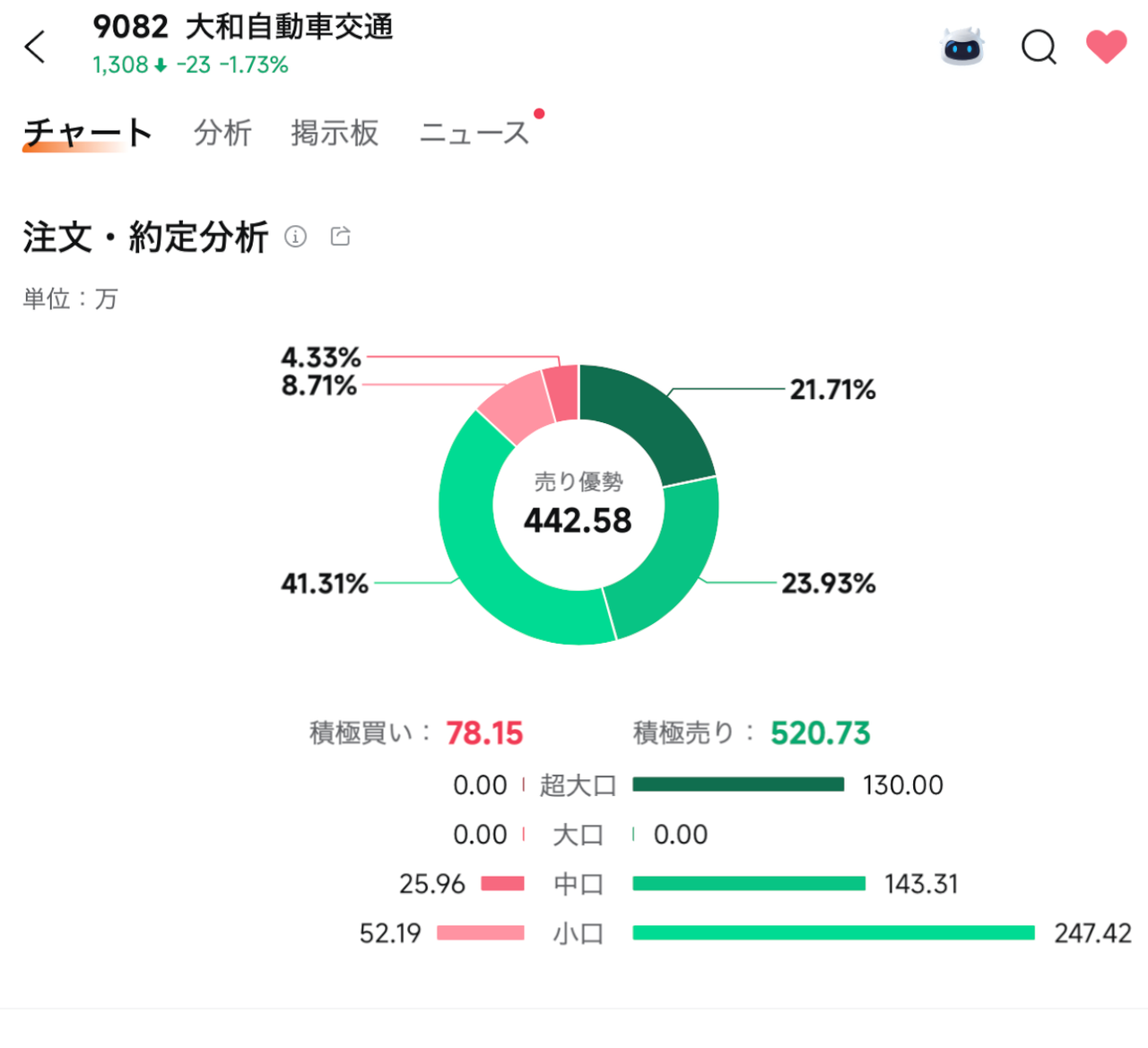Viewport: 1148px width, 1048px height.
Task: Tap the back arrow icon
Action: (35, 48)
